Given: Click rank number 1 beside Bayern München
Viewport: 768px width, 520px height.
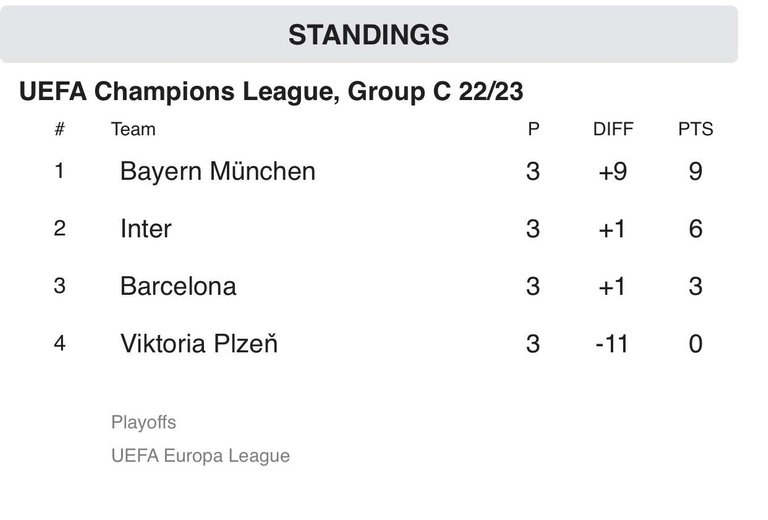Looking at the screenshot, I should coord(59,171).
